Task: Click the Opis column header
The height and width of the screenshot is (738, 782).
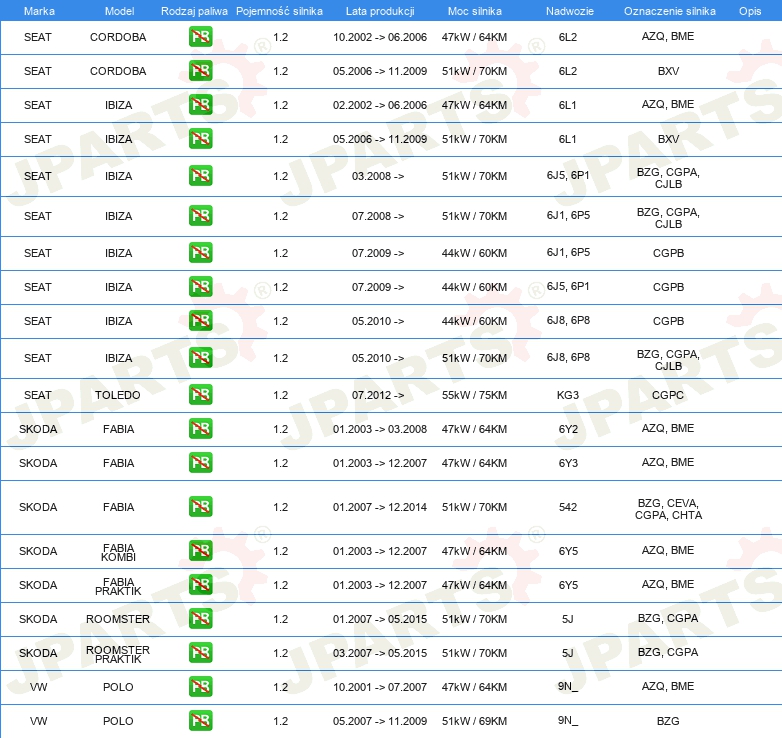Action: pyautogui.click(x=750, y=11)
